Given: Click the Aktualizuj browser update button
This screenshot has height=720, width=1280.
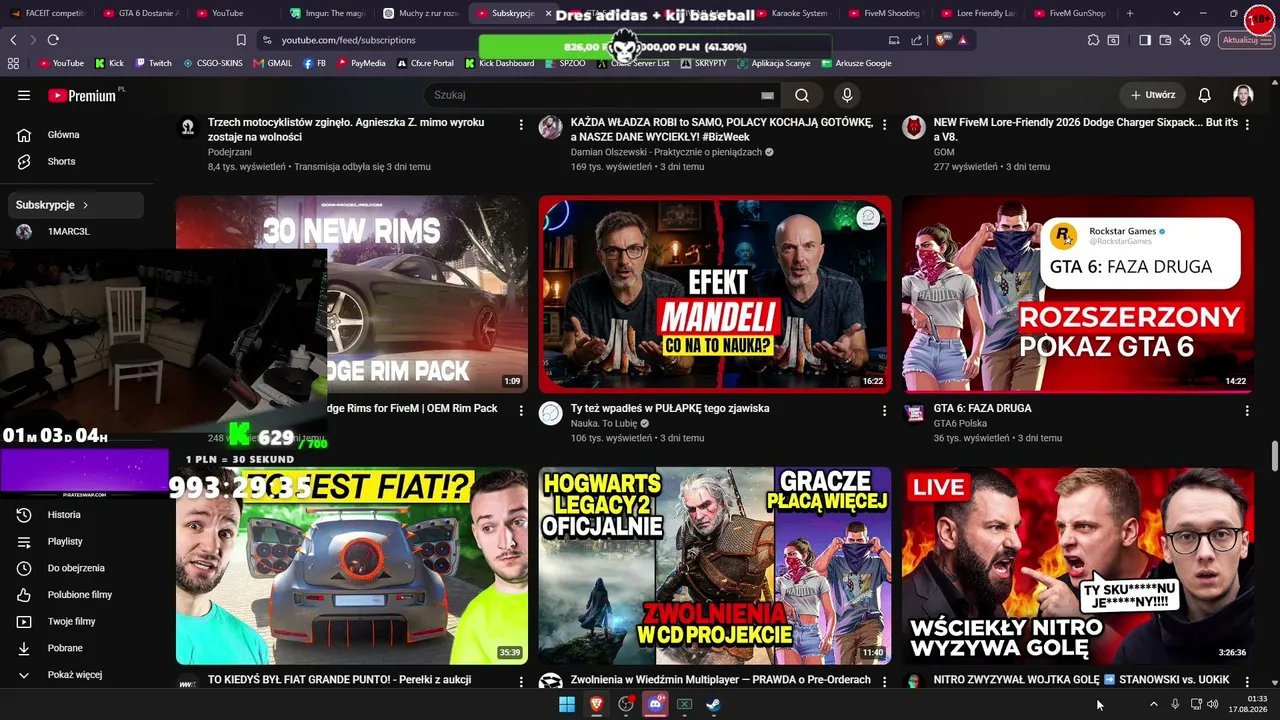Looking at the screenshot, I should [1245, 40].
